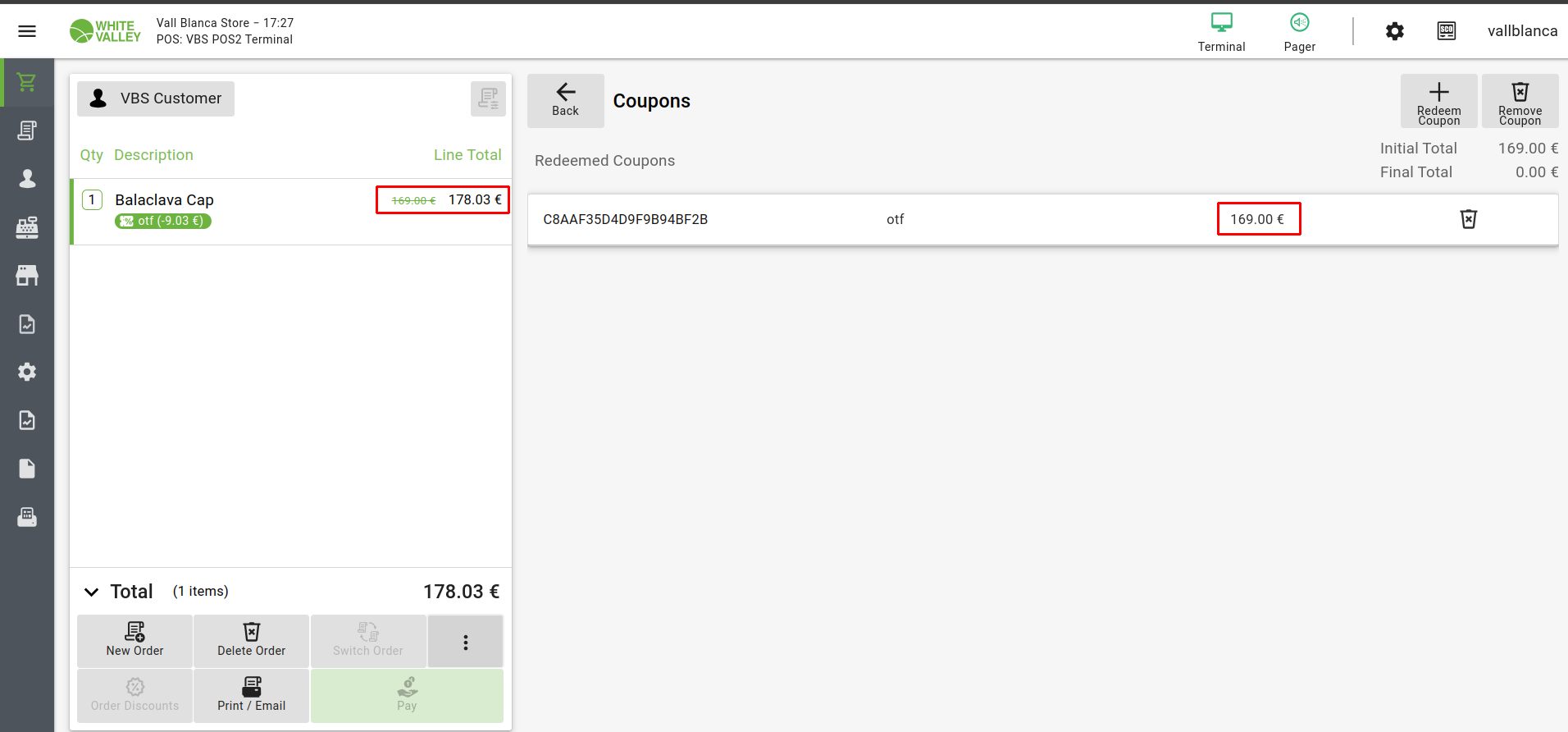Open the cash register sidebar icon
This screenshot has height=732, width=1568.
pyautogui.click(x=27, y=227)
